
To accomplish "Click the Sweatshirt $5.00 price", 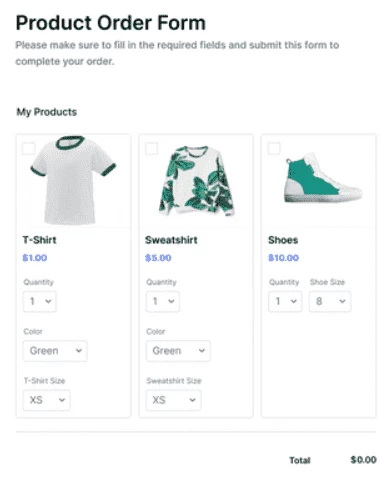I will coord(158,258).
